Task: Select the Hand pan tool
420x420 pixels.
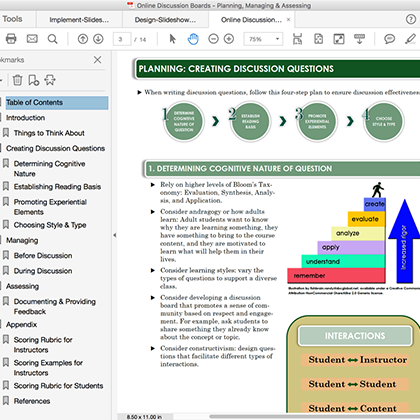Action: (193, 39)
